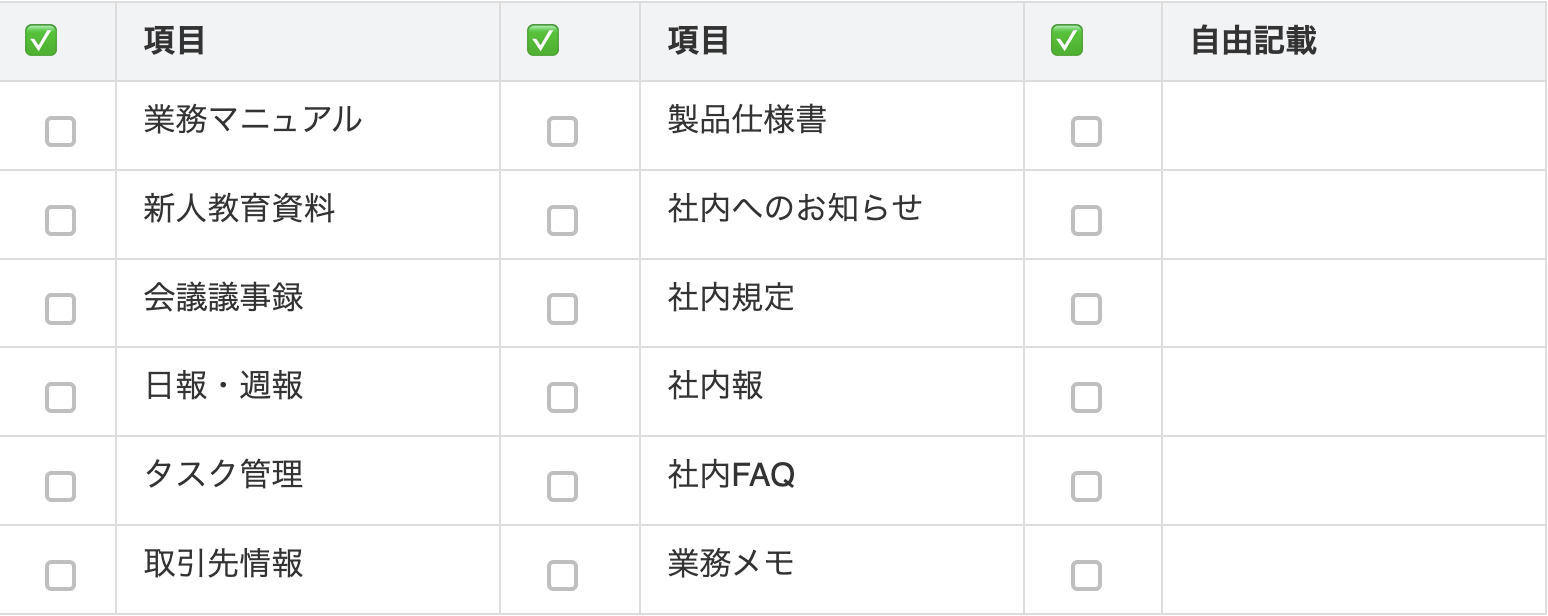Toggle the タスク管理 checkbox
Screen dimensions: 1548x616
(60, 486)
